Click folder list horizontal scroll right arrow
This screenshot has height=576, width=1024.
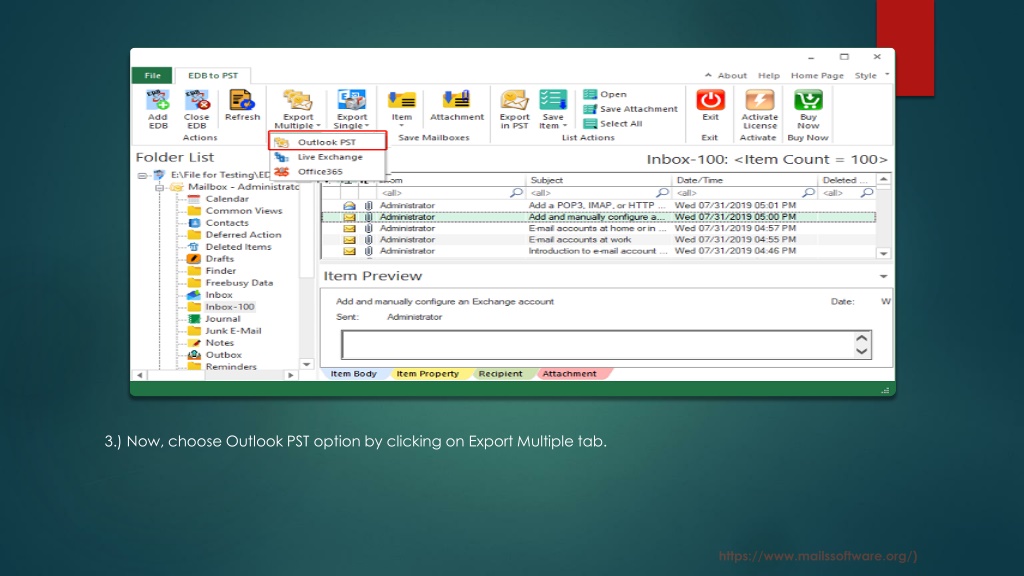pos(291,375)
